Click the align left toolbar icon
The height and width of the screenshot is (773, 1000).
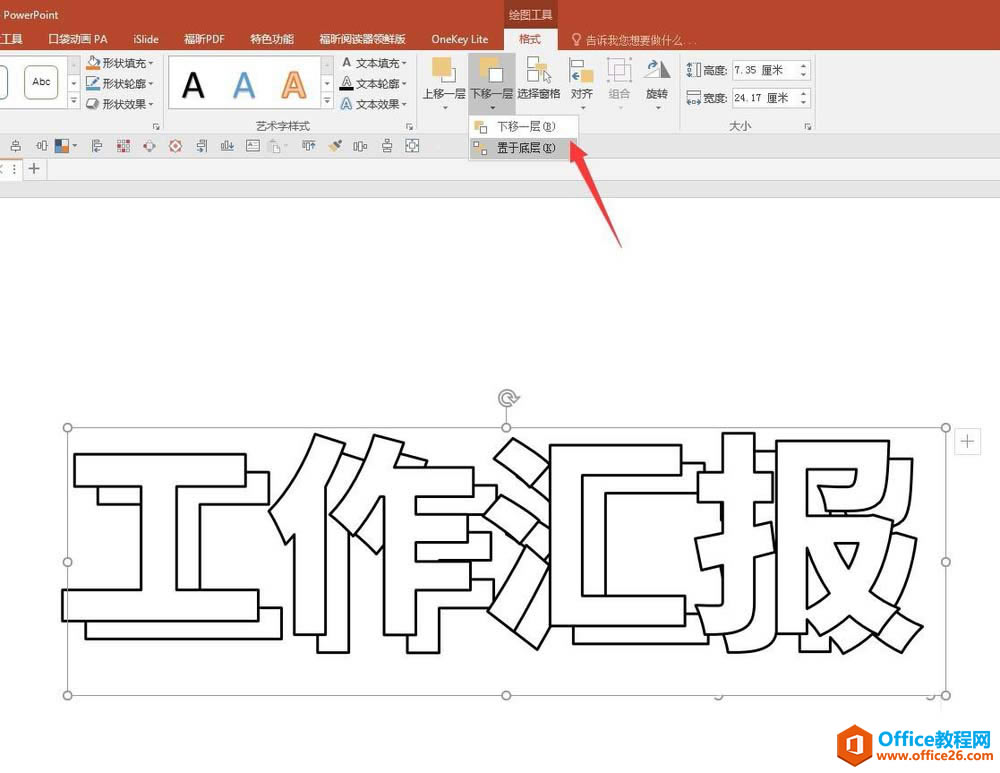[97, 146]
